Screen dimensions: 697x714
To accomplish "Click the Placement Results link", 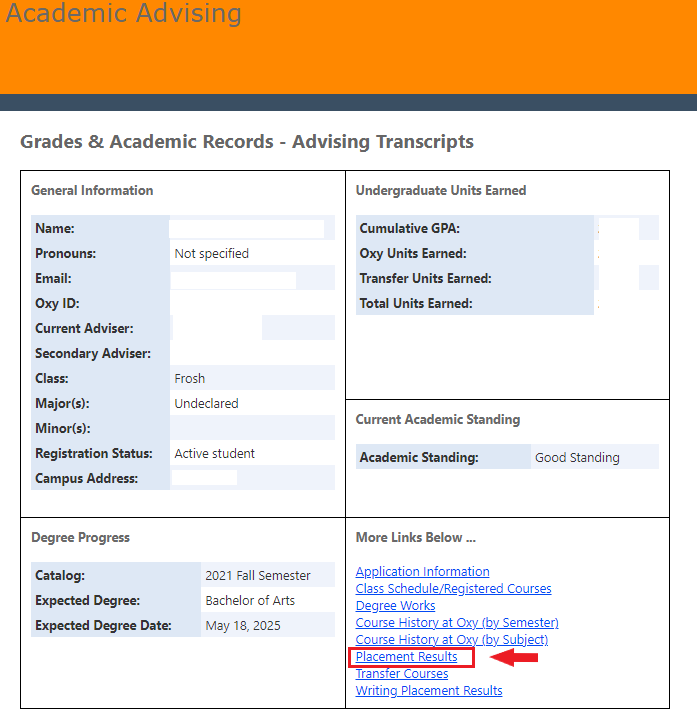I will click(x=406, y=657).
